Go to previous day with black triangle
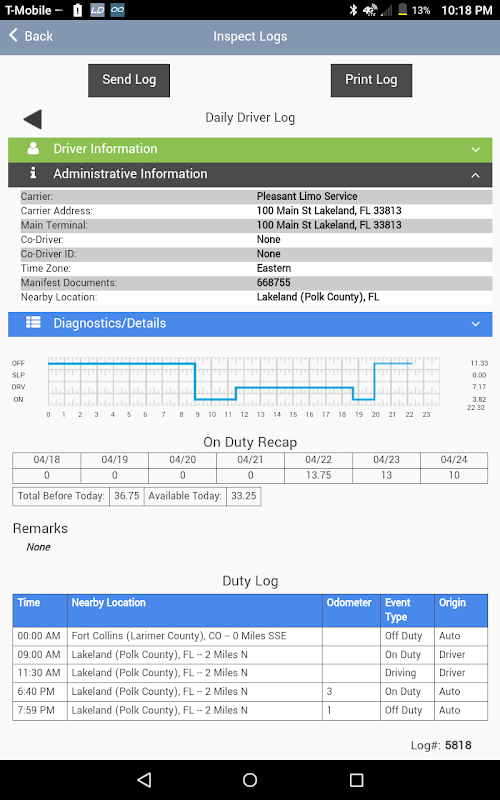 pos(33,119)
